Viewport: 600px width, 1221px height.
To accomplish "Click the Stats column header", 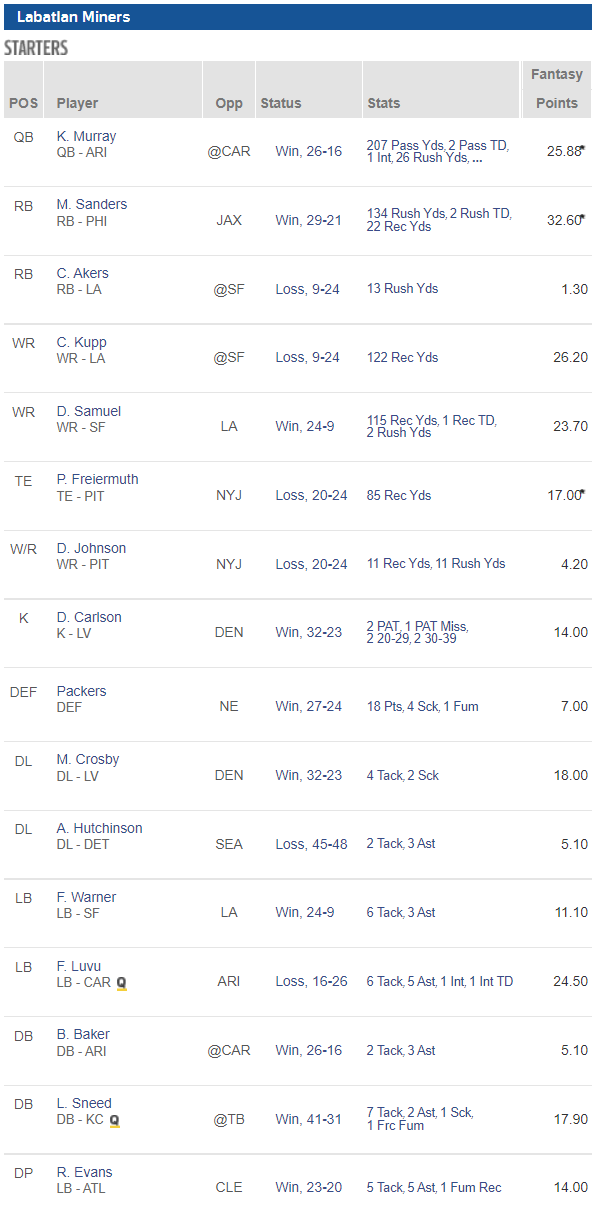I will [383, 103].
